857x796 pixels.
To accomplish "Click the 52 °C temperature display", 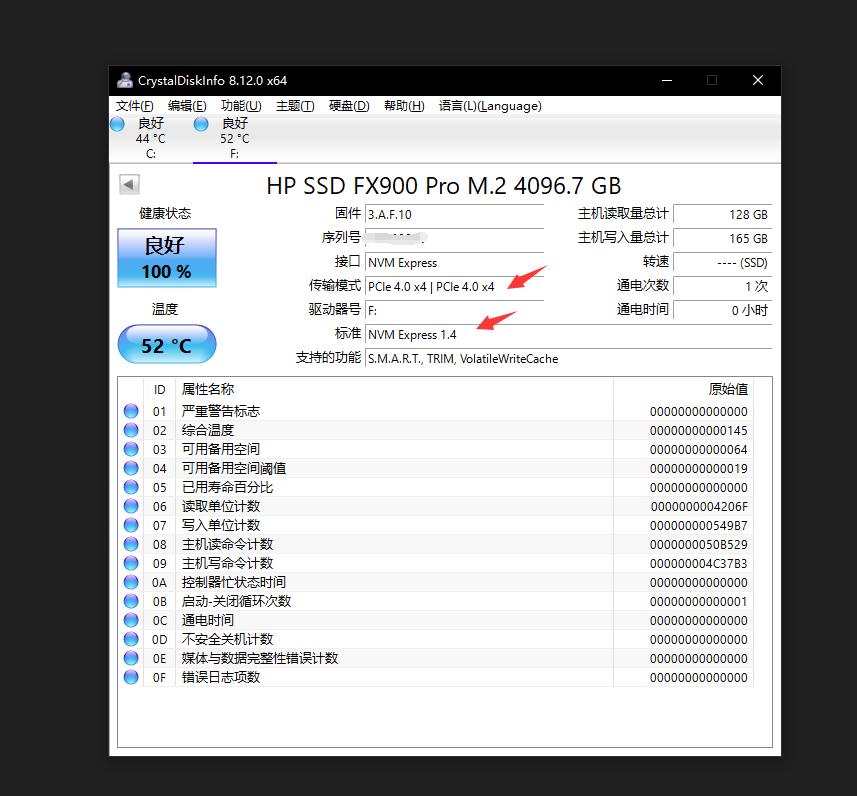I will point(166,344).
